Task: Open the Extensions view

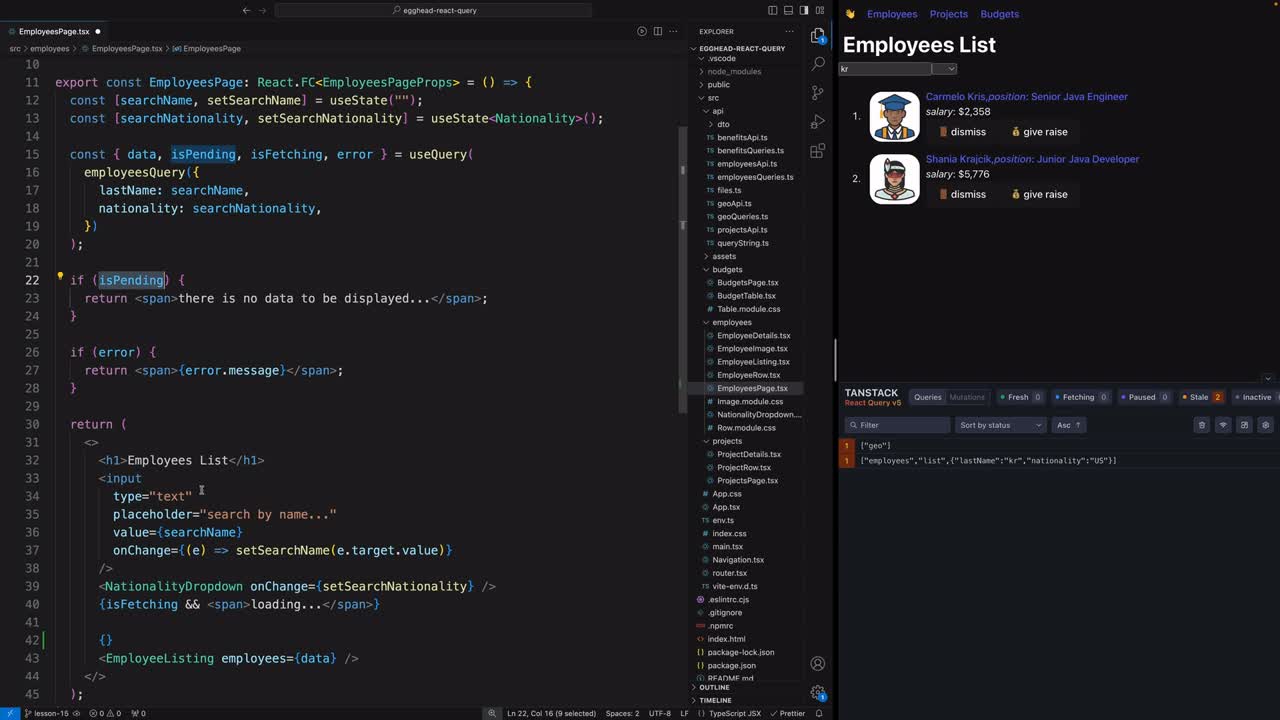Action: [x=818, y=151]
